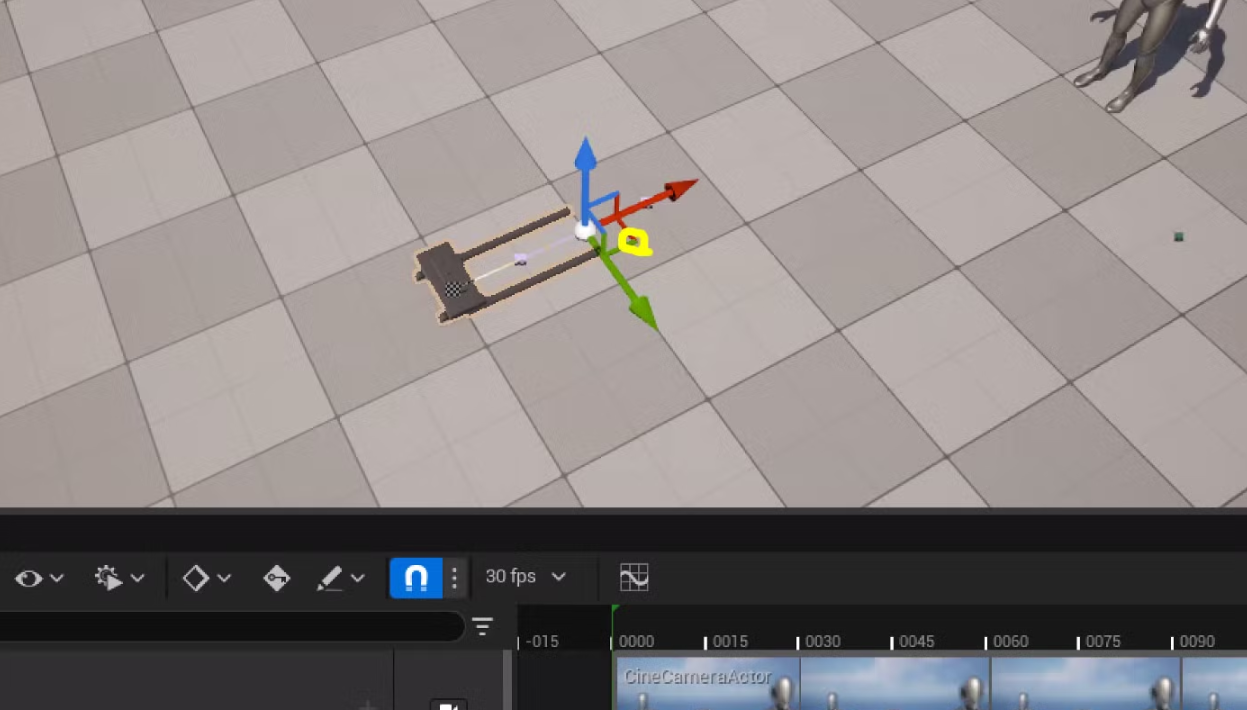Select the small green cube actor

pos(1179,237)
